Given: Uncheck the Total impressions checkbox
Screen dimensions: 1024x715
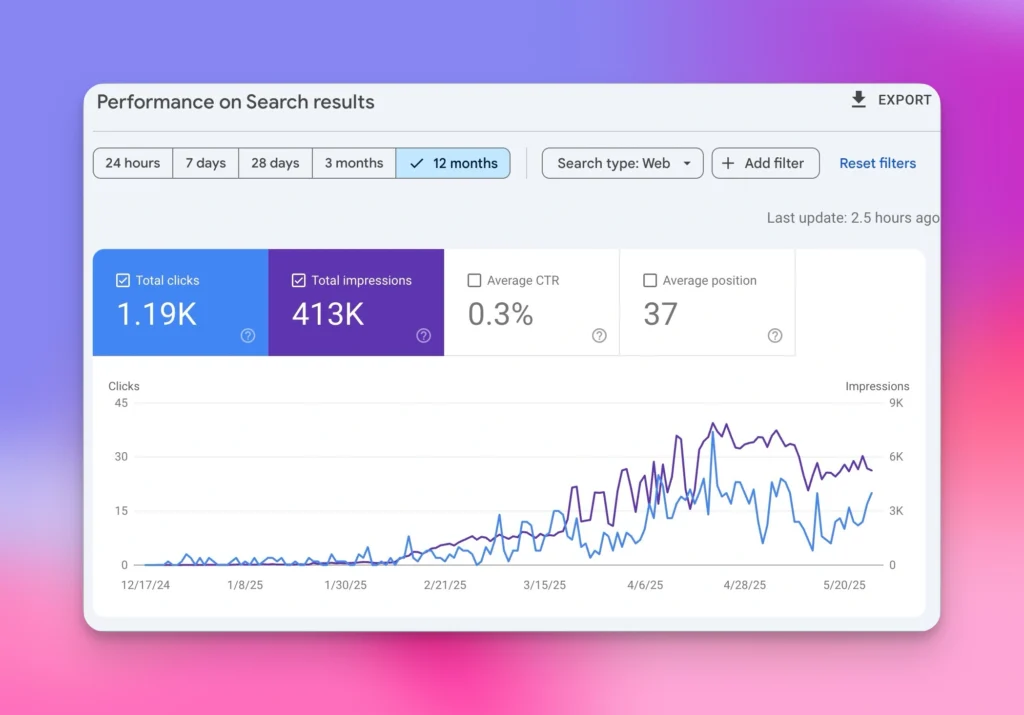Looking at the screenshot, I should coord(299,281).
